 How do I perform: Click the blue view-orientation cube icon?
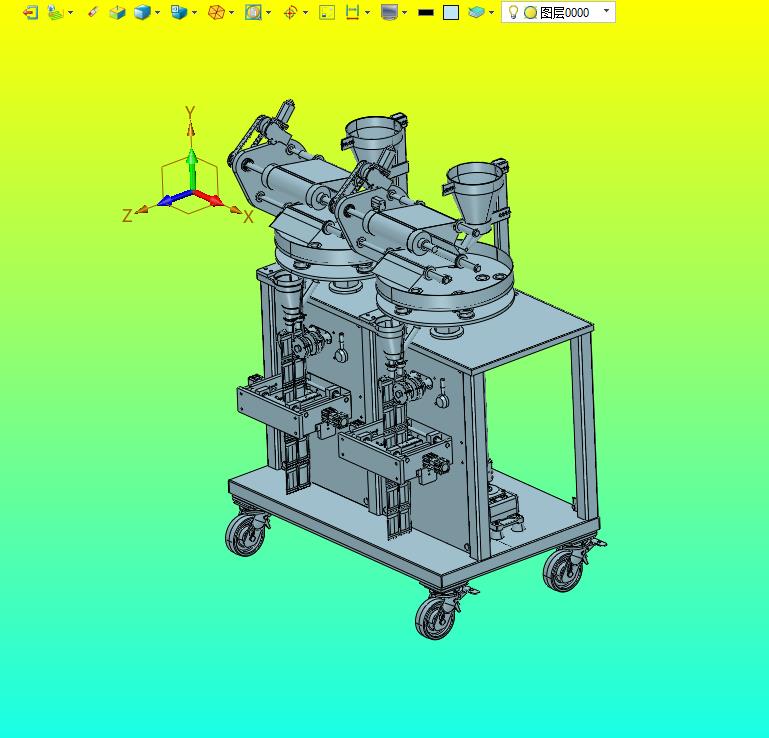pyautogui.click(x=179, y=12)
